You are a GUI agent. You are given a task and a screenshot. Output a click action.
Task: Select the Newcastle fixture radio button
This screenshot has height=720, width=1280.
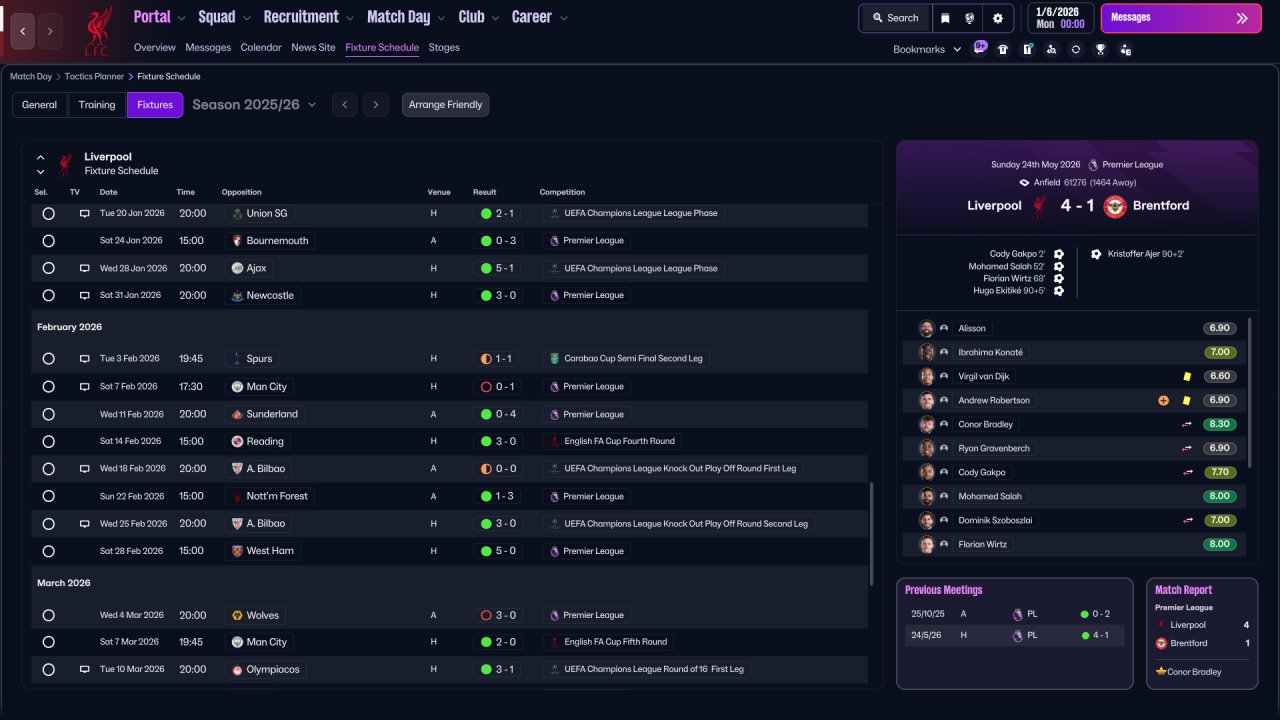click(48, 295)
